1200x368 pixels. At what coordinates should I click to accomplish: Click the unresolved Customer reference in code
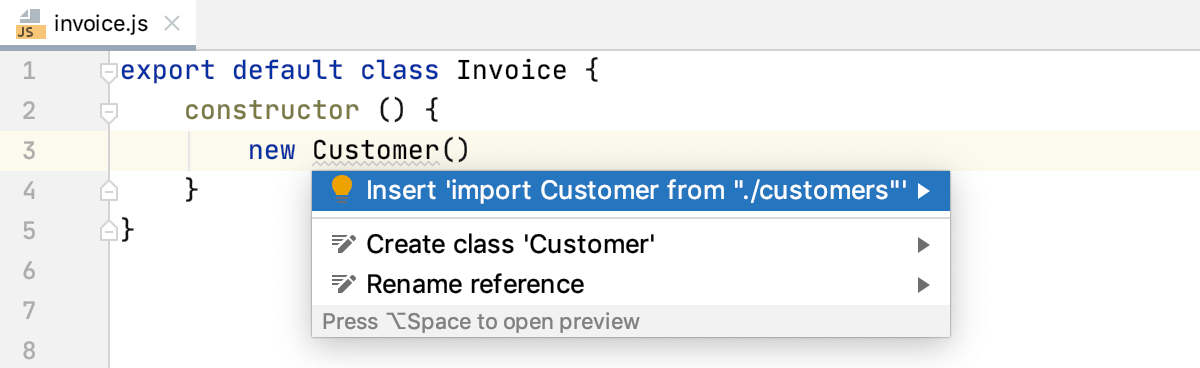click(x=377, y=151)
